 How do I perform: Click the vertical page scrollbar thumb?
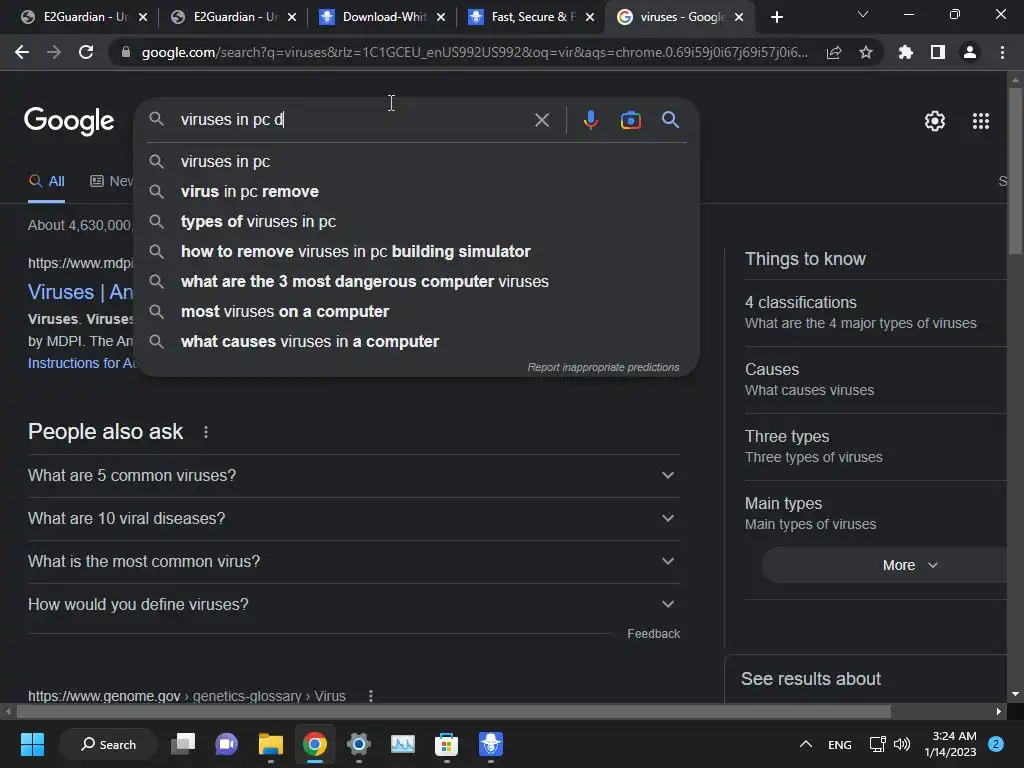(1015, 170)
